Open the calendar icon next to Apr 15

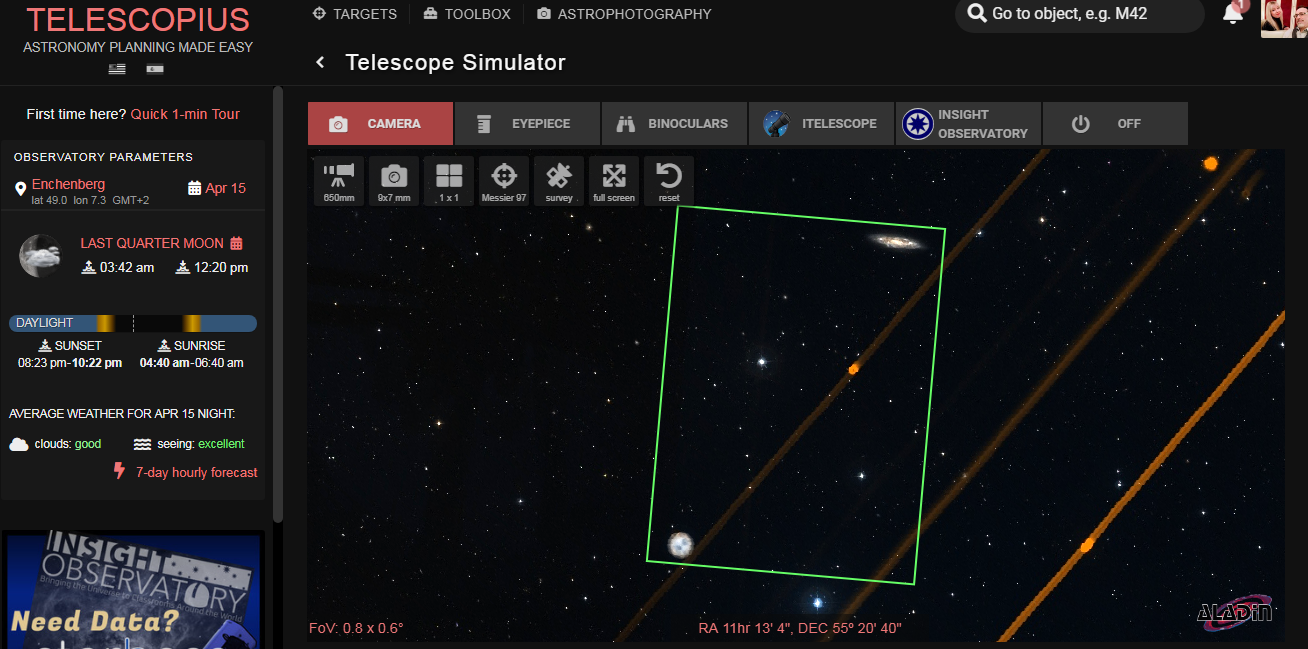(x=194, y=188)
